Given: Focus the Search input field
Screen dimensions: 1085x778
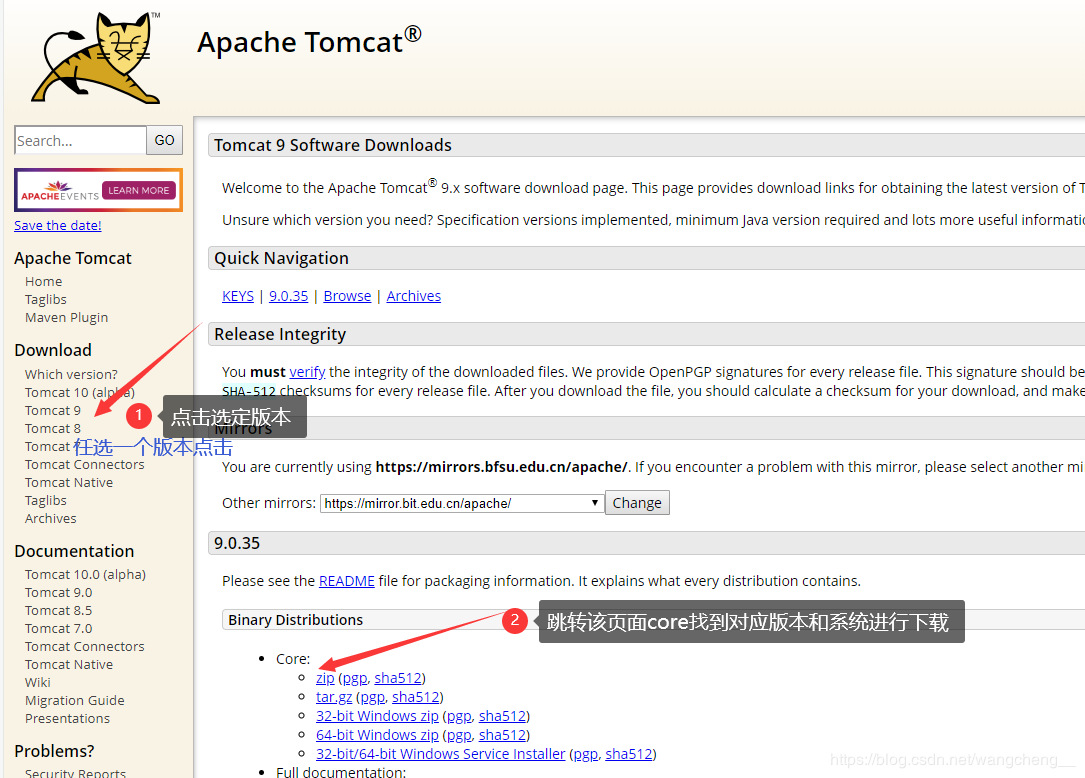Looking at the screenshot, I should 80,141.
